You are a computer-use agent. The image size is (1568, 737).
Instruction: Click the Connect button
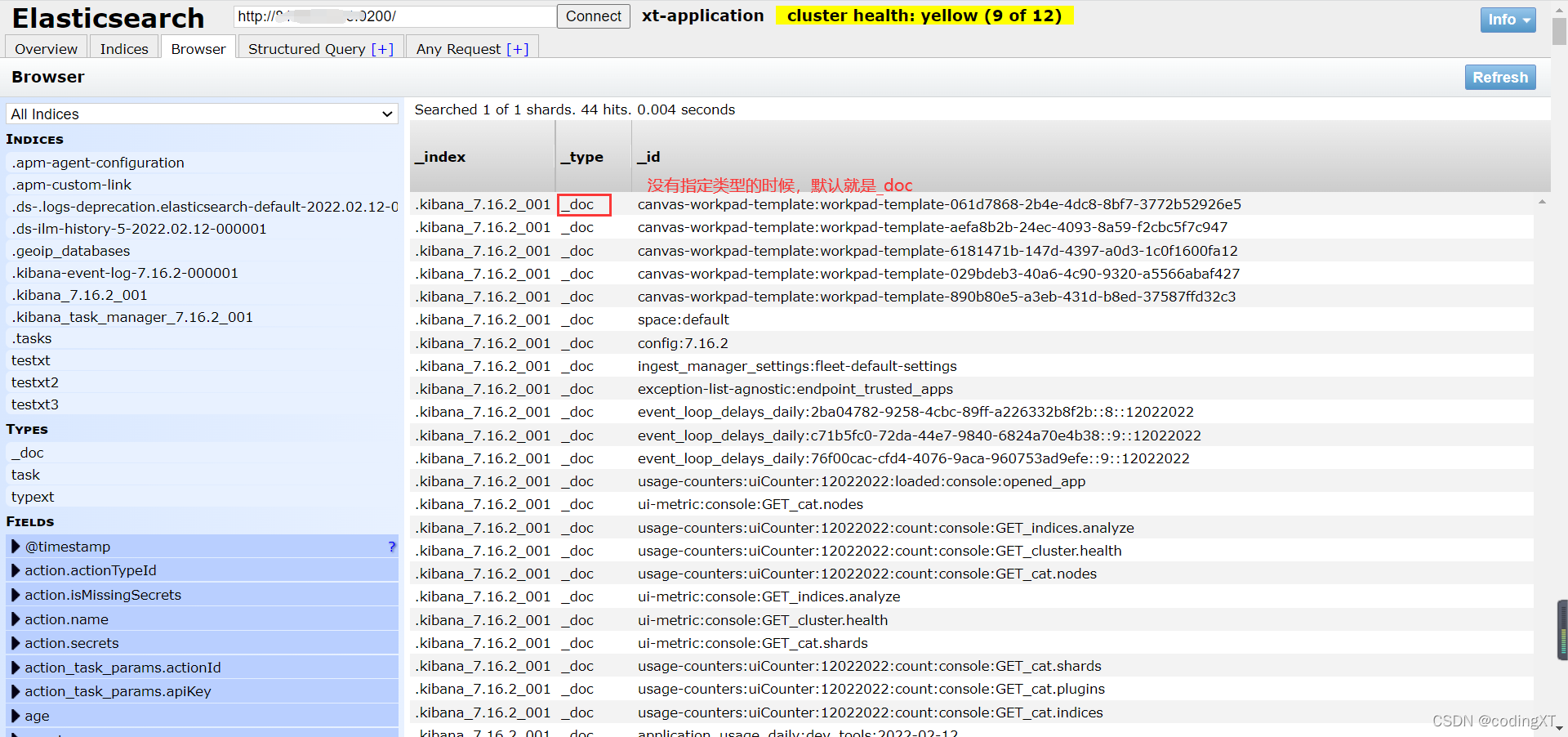[x=593, y=16]
